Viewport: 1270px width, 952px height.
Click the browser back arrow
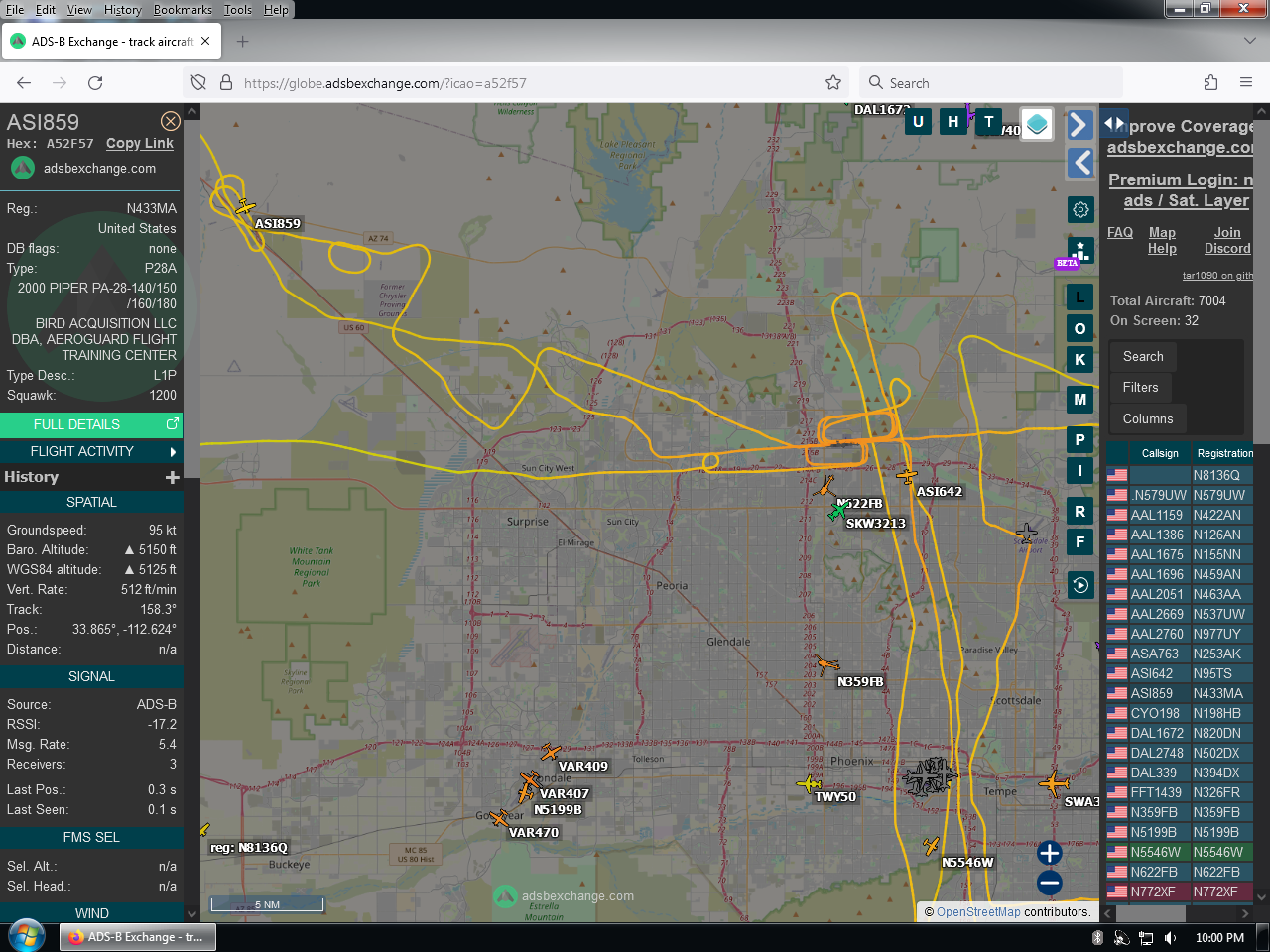coord(24,83)
